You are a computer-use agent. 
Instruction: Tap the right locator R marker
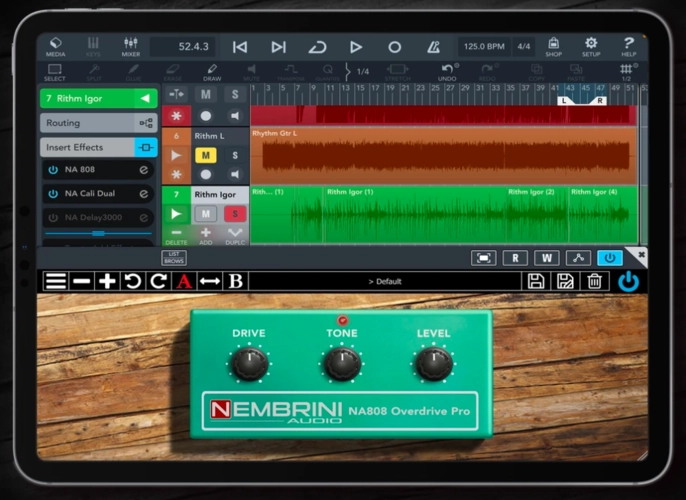click(600, 101)
